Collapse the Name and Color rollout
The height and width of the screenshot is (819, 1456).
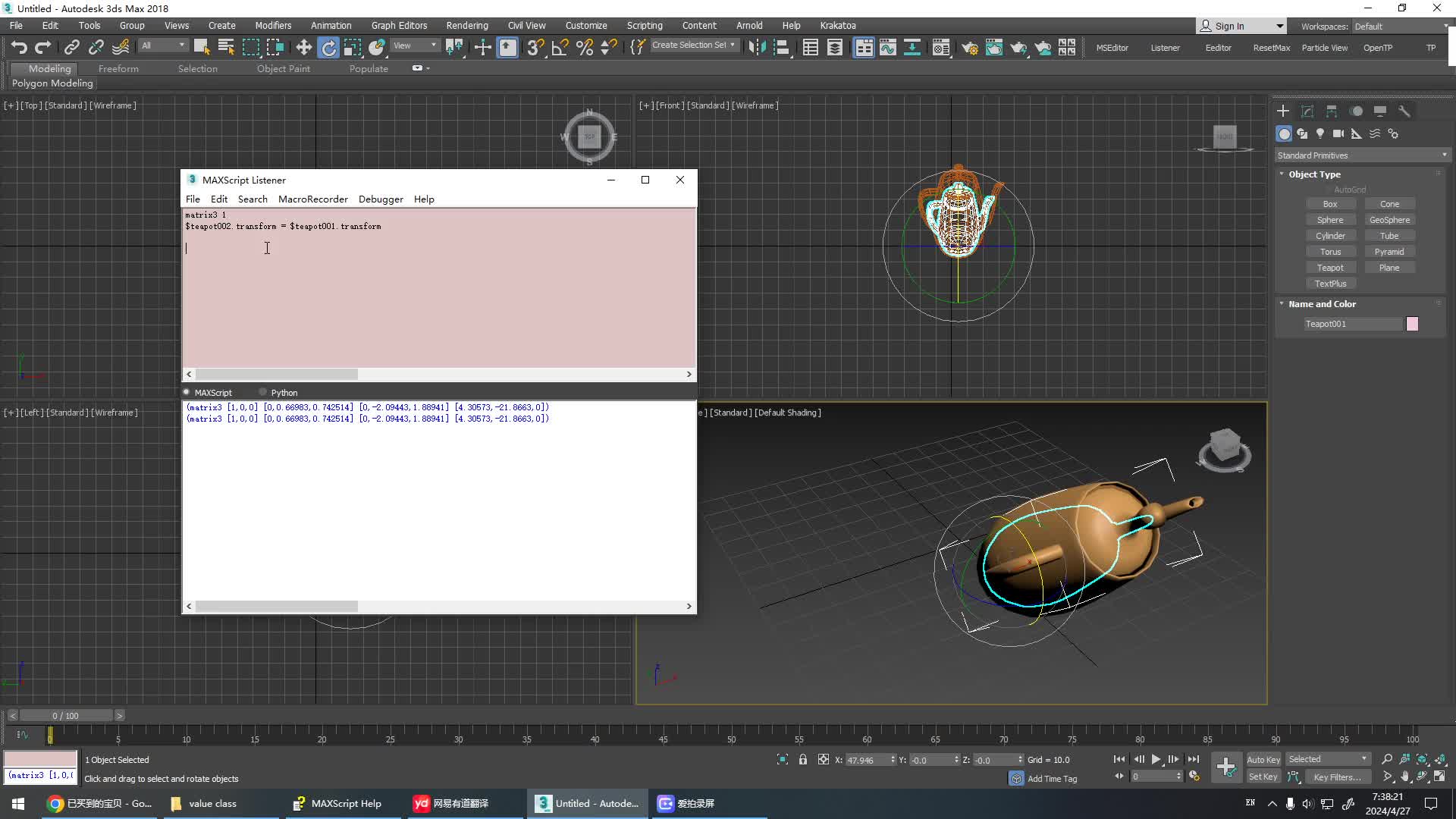click(1322, 304)
